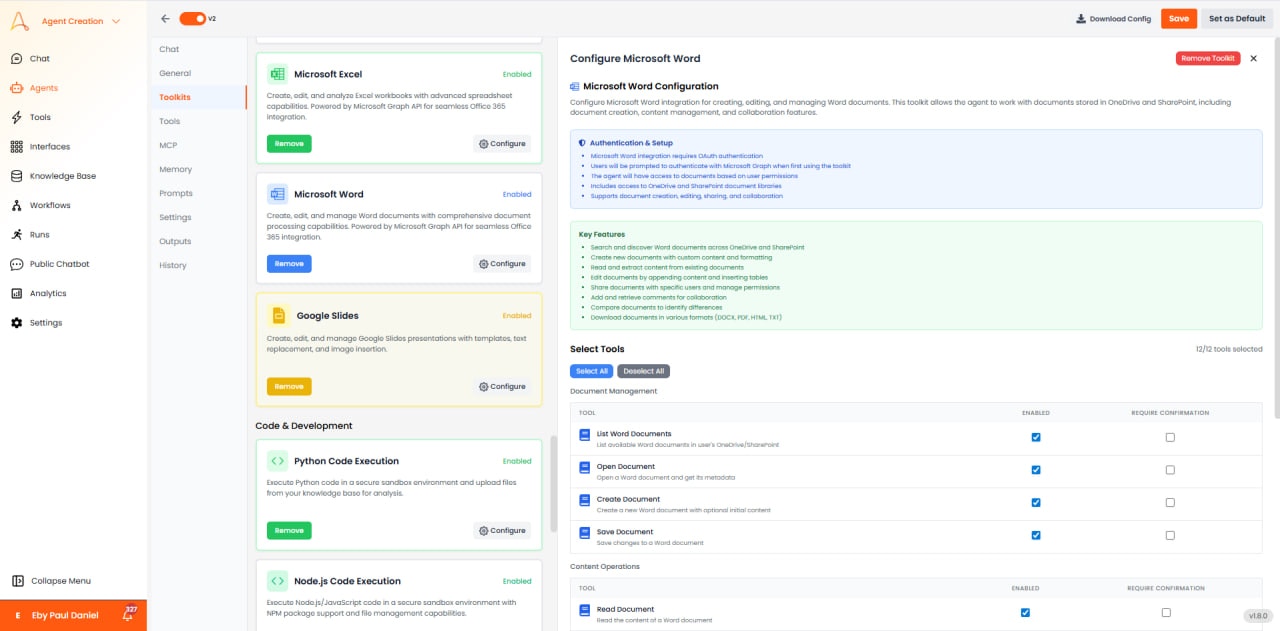Click Set as Default
Image resolution: width=1280 pixels, height=631 pixels.
(1237, 19)
